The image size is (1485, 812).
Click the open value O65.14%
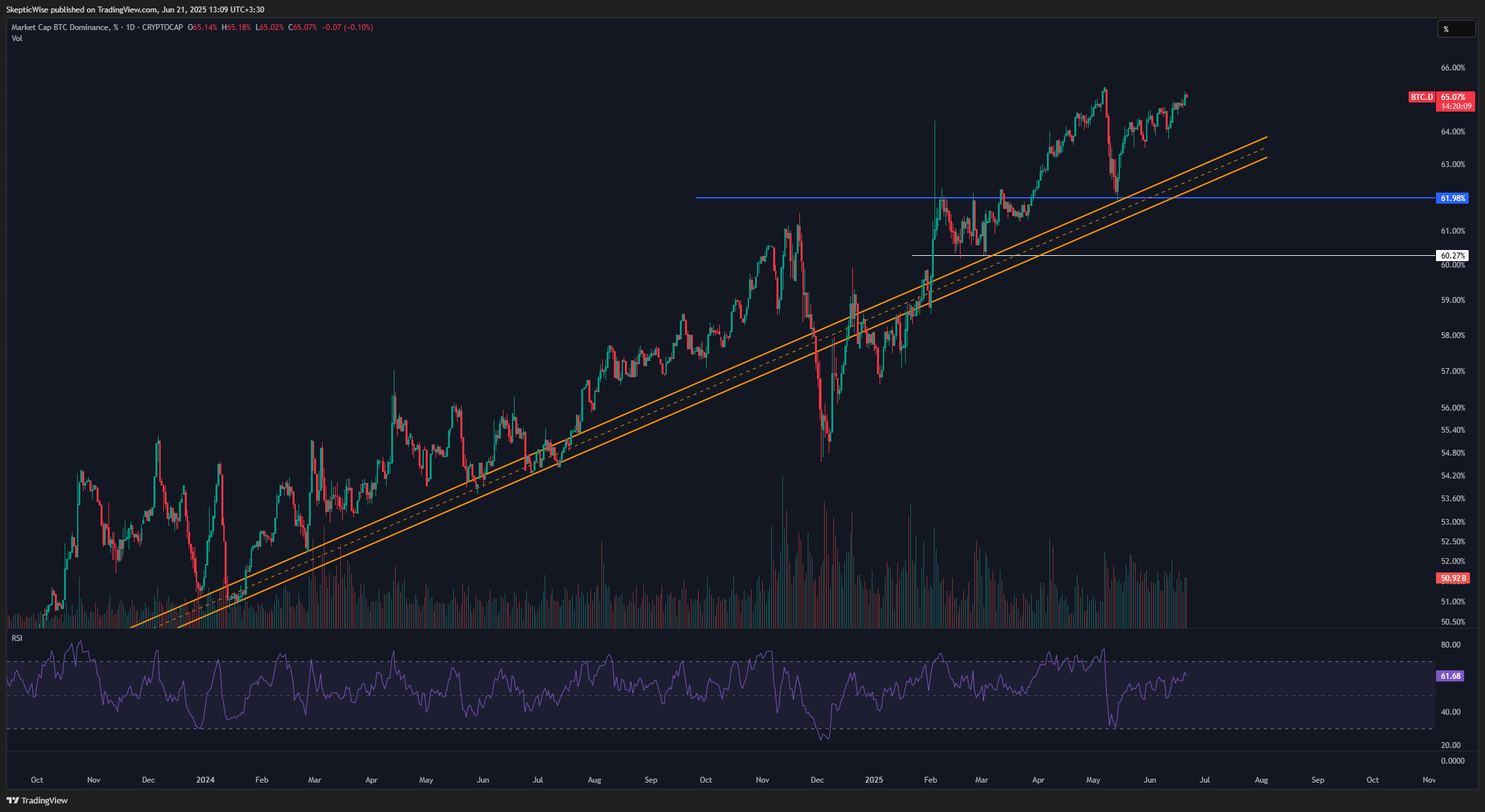pos(202,27)
